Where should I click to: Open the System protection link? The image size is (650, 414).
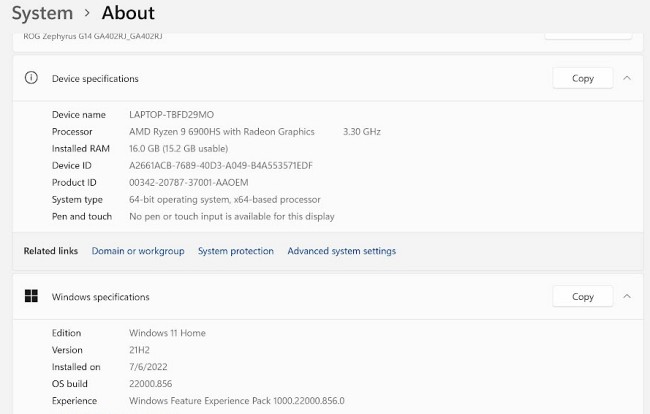(x=235, y=251)
